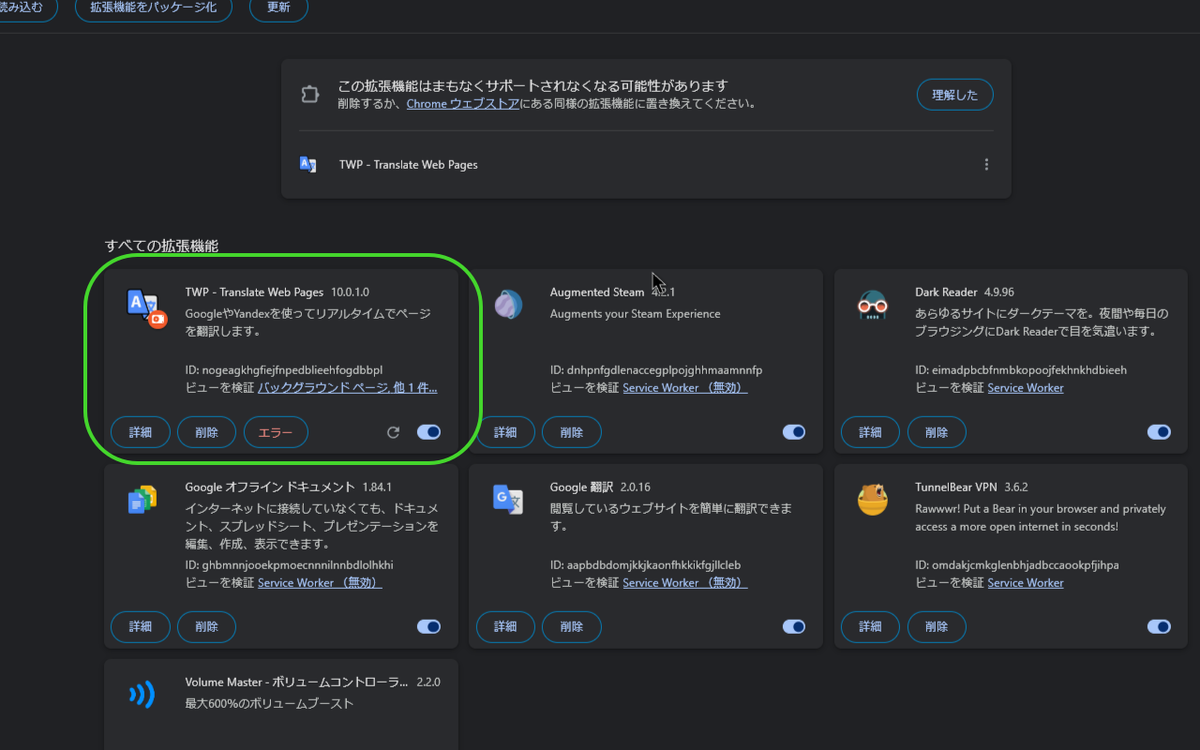Disable Google オフライン ドキュメント toggle
Screen dimensions: 1200x750
click(x=429, y=627)
